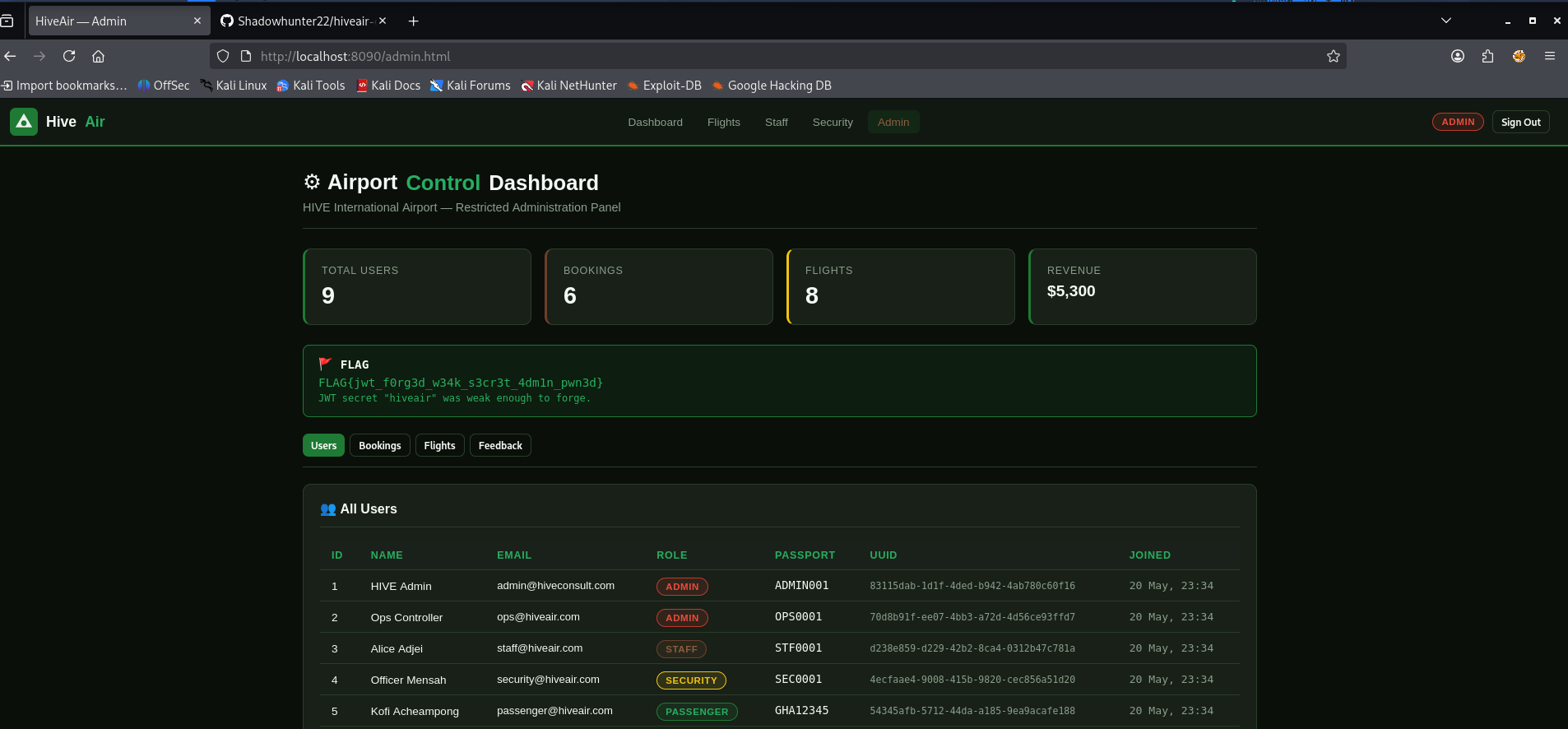Open the Security navigation item
Viewport: 1568px width, 729px height.
(x=833, y=122)
